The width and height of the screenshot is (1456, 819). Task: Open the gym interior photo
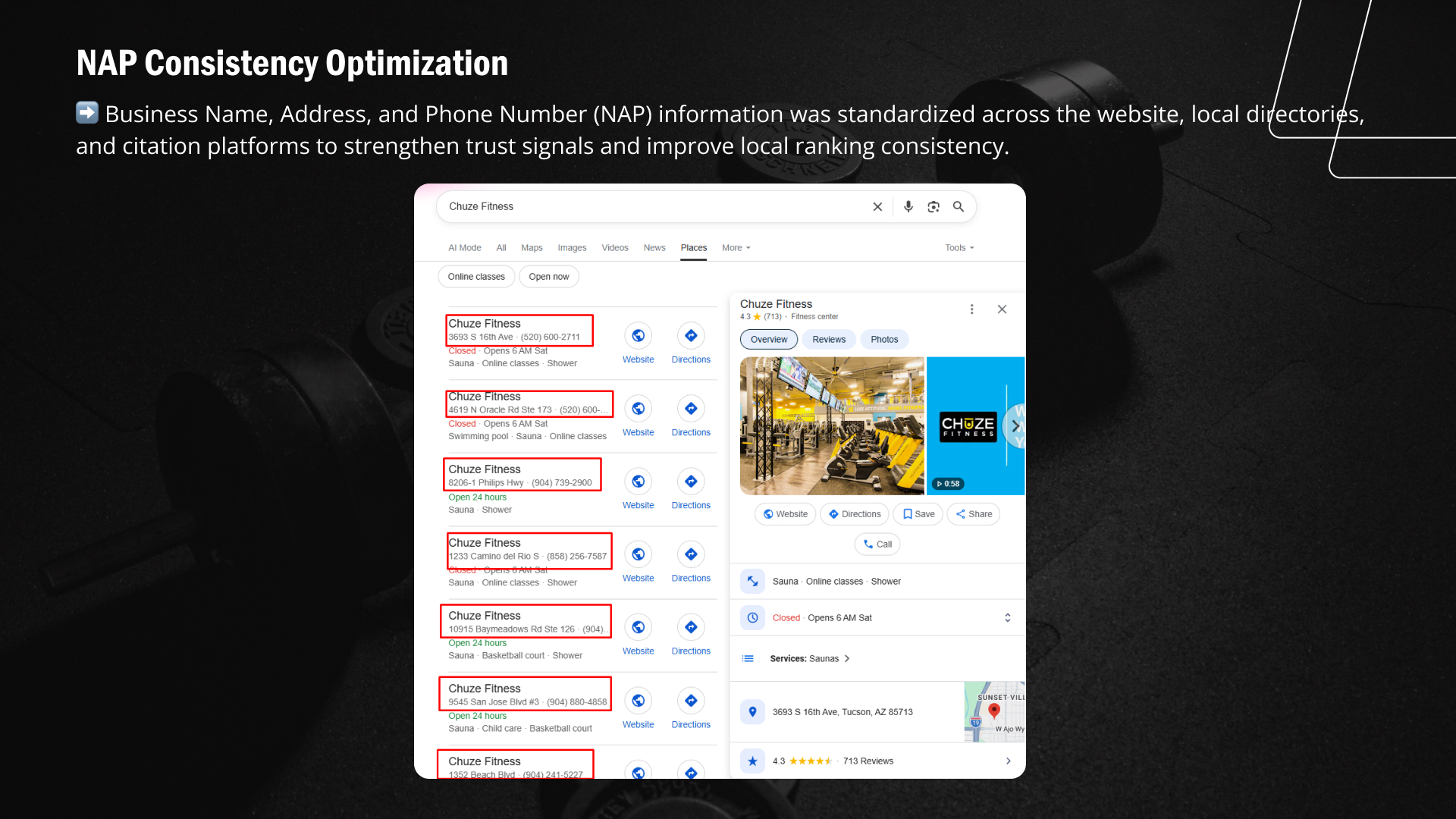pos(832,426)
